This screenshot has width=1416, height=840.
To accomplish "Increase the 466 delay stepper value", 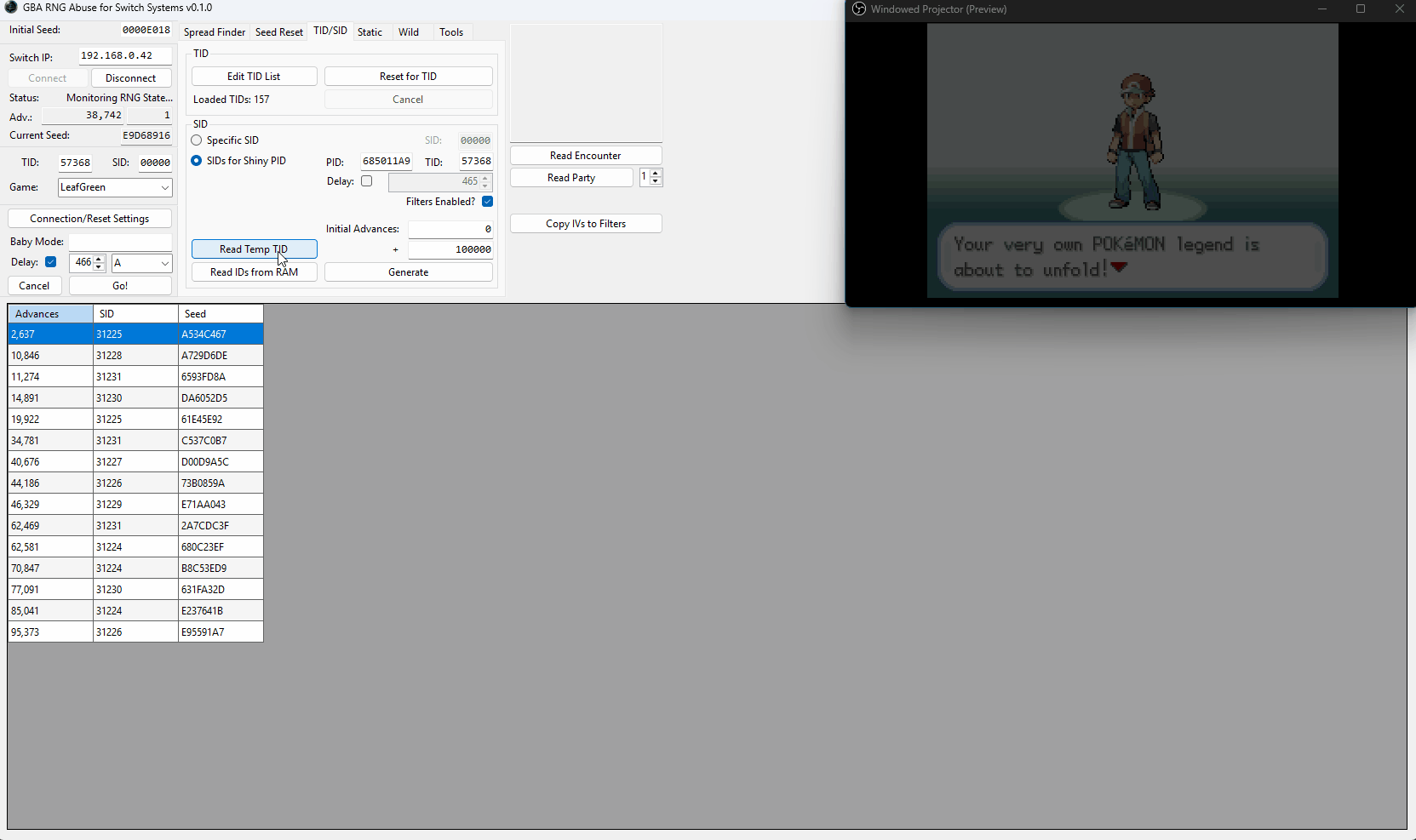I will 100,259.
